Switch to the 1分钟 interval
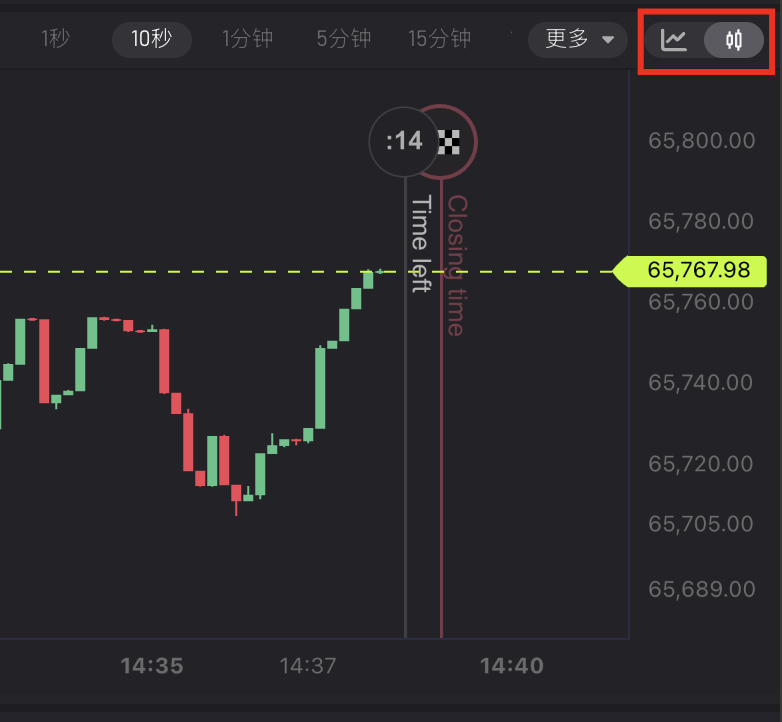782x722 pixels. click(247, 40)
